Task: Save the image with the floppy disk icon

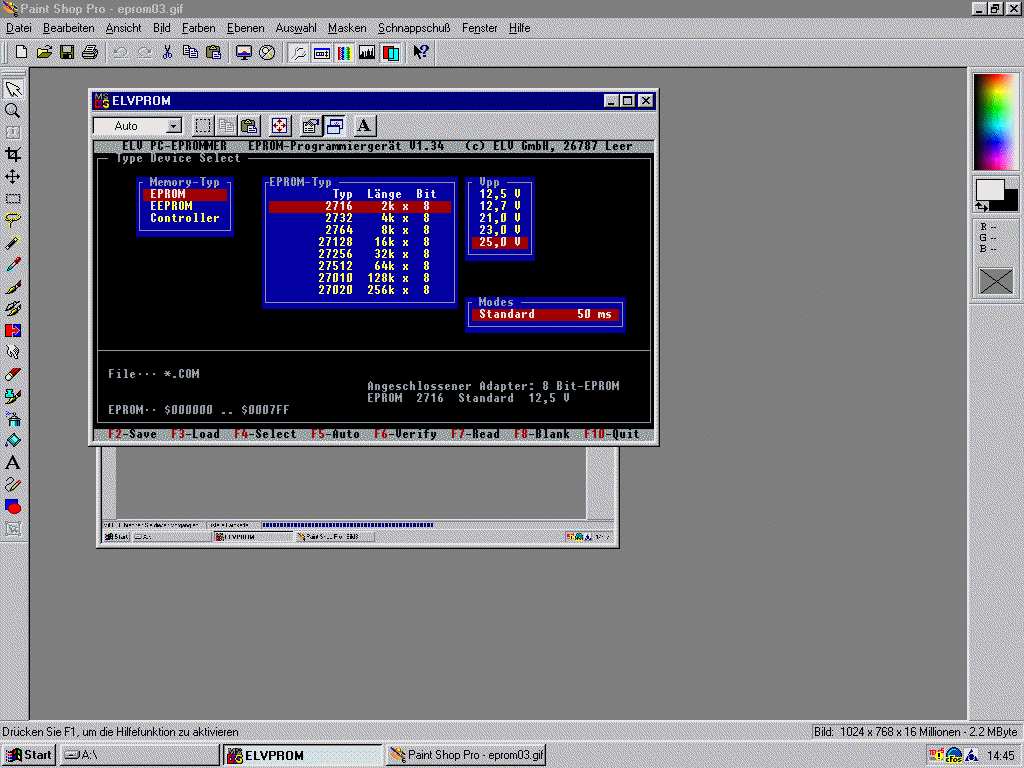Action: (x=67, y=52)
